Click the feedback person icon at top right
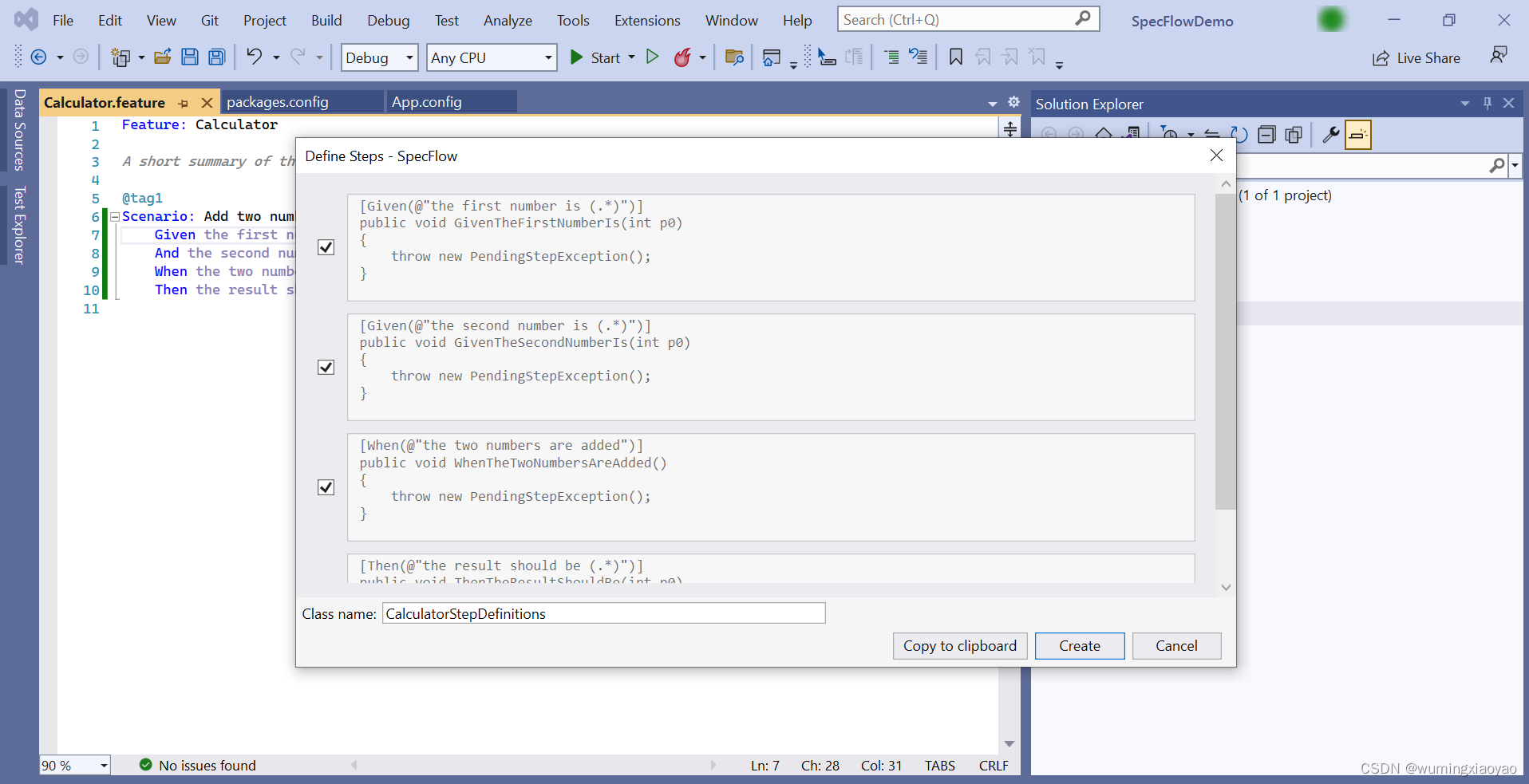The width and height of the screenshot is (1529, 784). pos(1499,55)
